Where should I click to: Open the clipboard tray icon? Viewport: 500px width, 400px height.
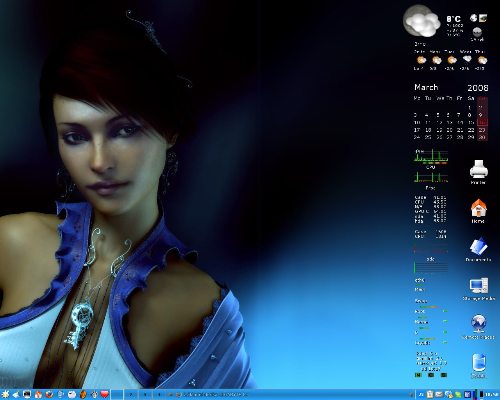click(x=430, y=395)
